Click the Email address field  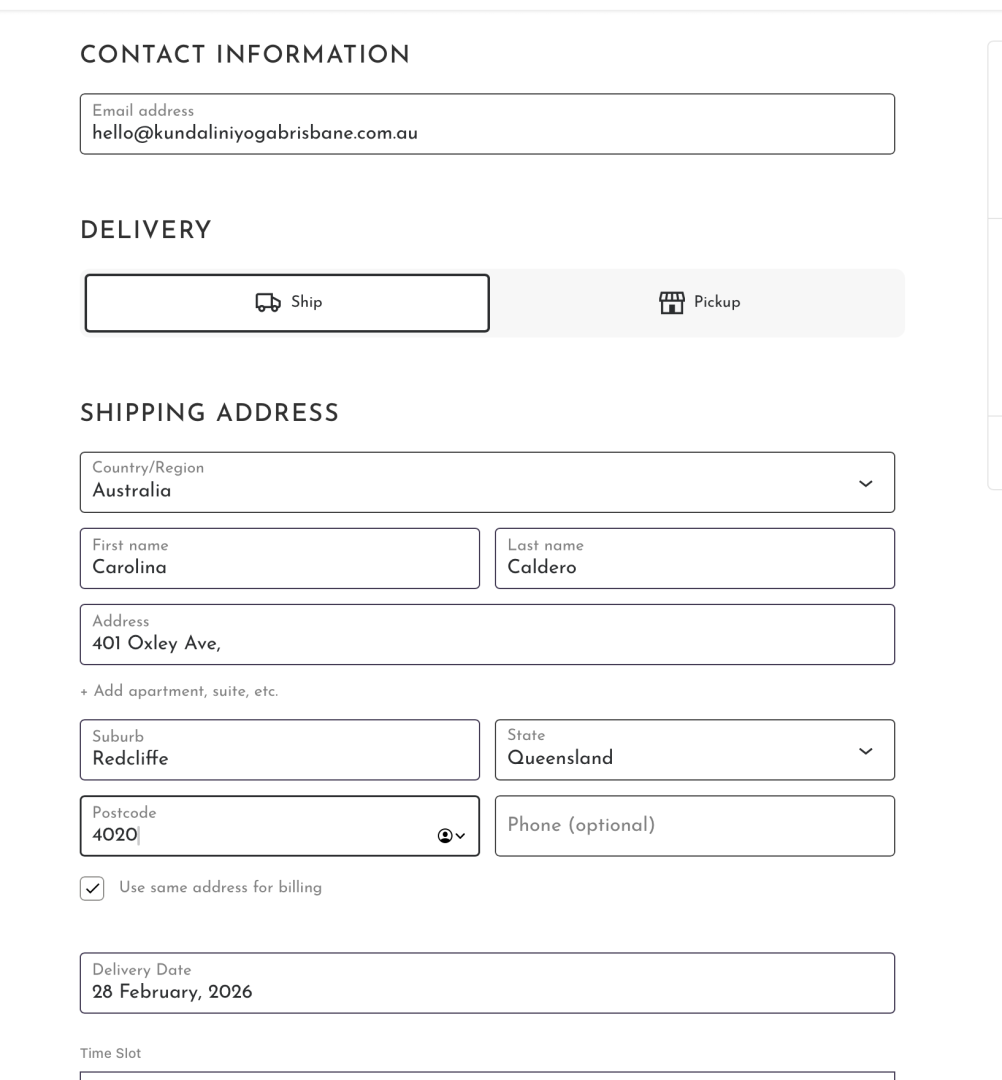click(x=487, y=124)
